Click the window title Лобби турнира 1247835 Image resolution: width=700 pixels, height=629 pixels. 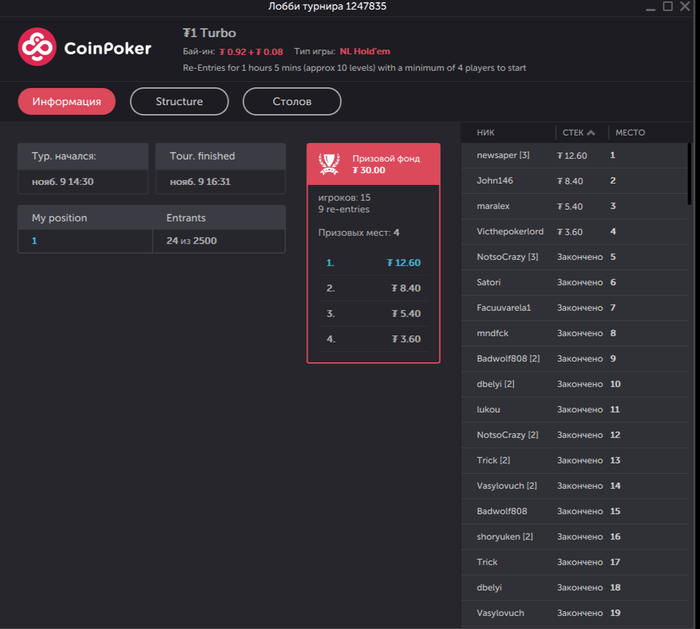327,6
